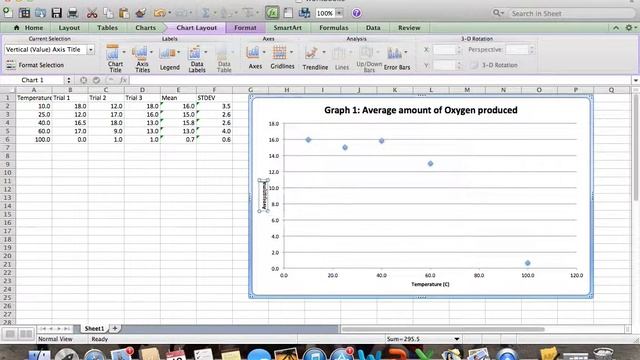Click the fx icon in formula bar

tap(123, 80)
